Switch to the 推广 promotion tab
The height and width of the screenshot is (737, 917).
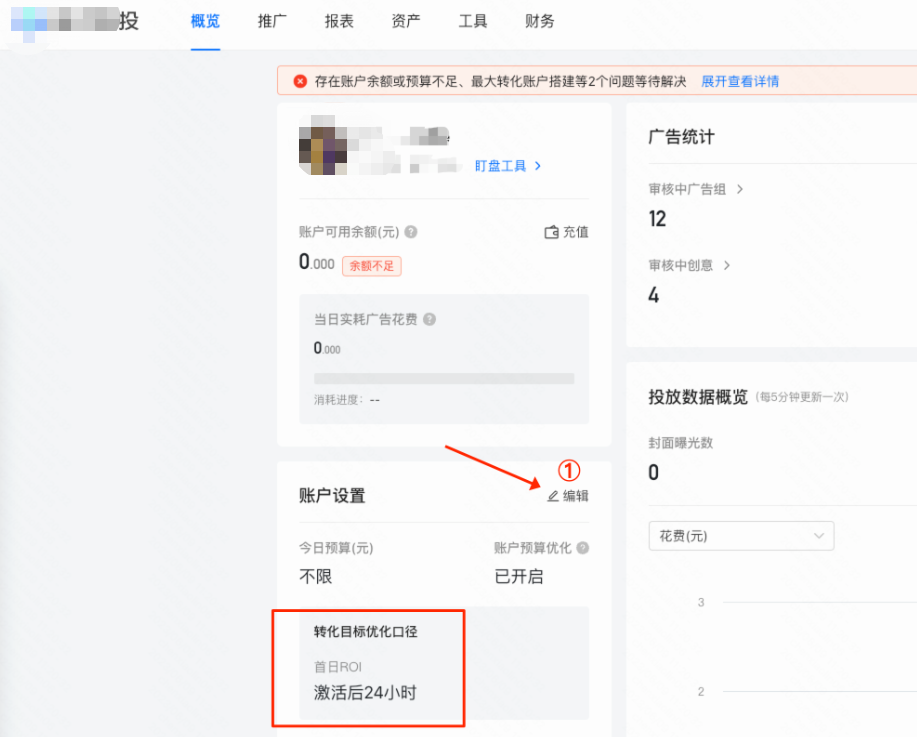[x=272, y=20]
